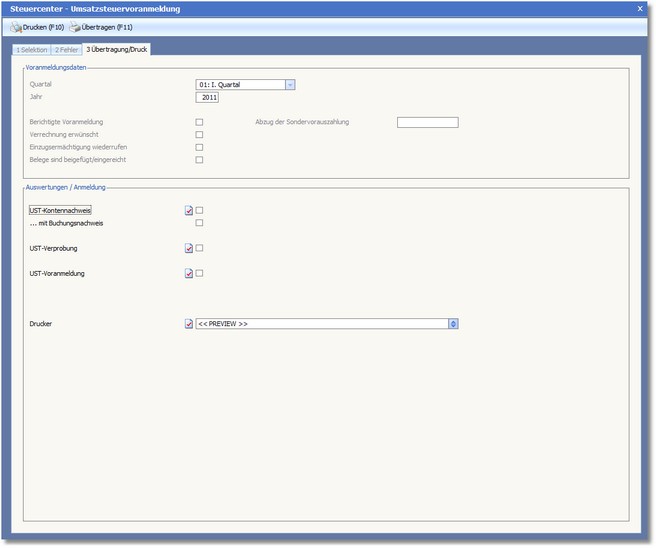Check Einzugsermächtigung widerrufen option
656x548 pixels.
200,147
